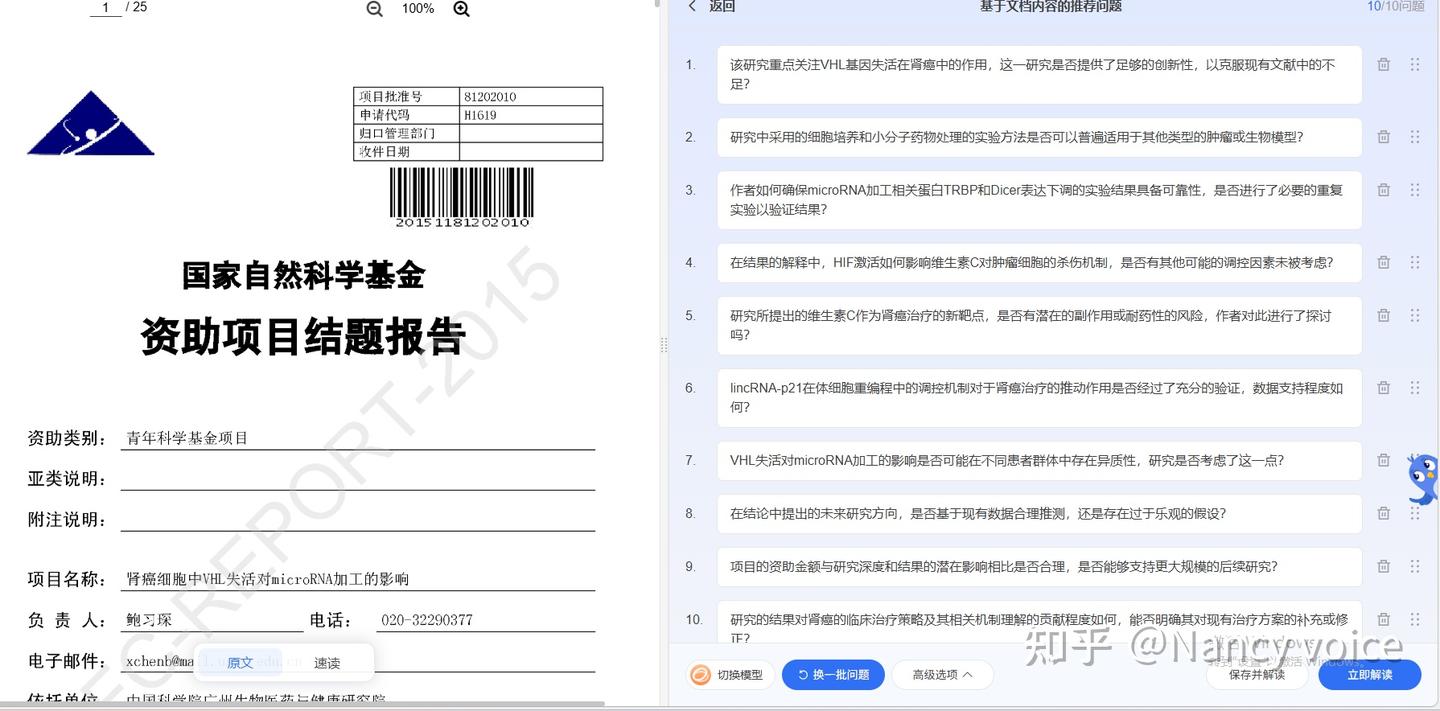Image resolution: width=1440 pixels, height=711 pixels.
Task: Switch to 原文 view tab
Action: point(240,663)
